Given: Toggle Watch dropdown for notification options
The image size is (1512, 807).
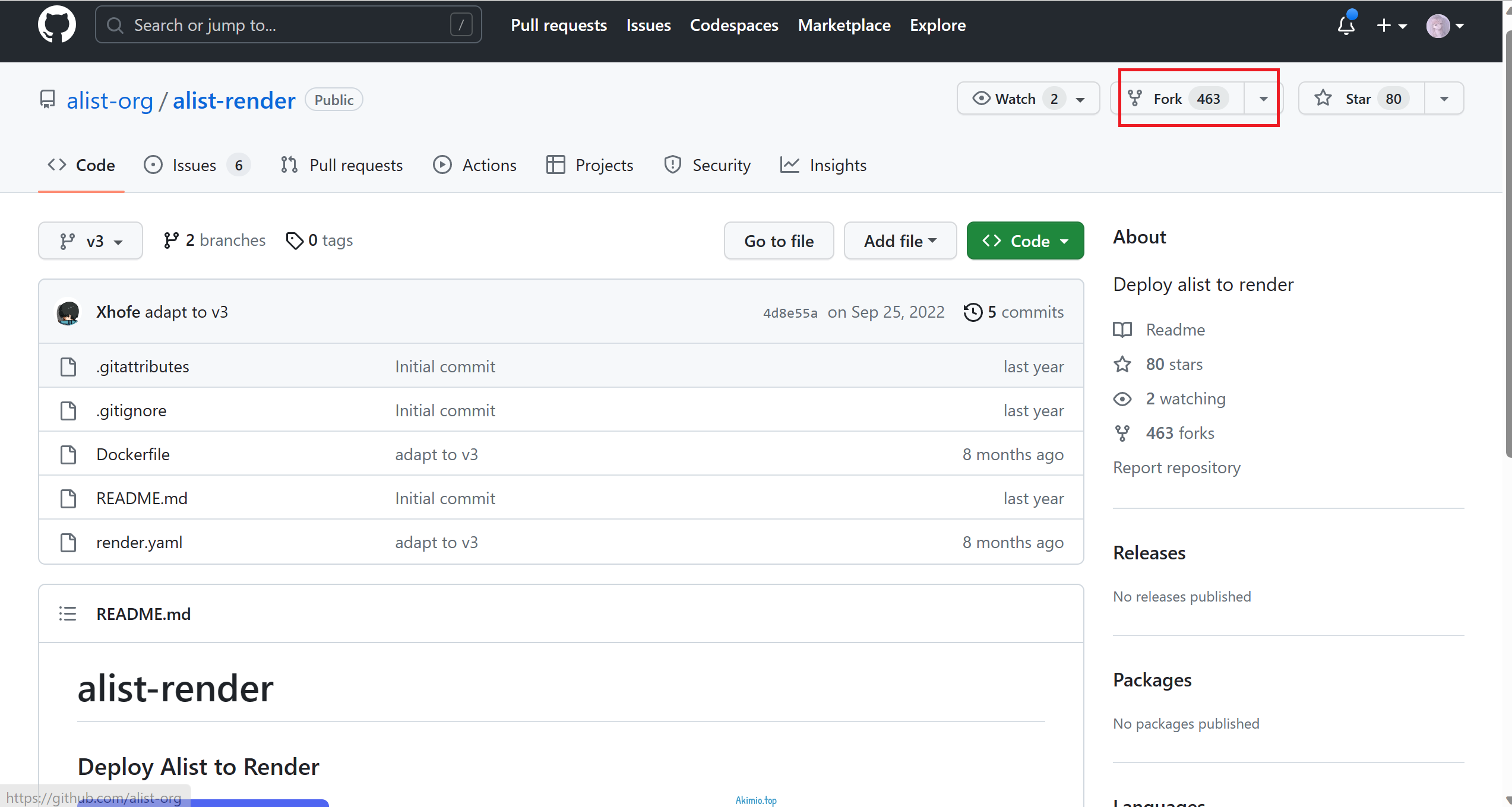Looking at the screenshot, I should pyautogui.click(x=1080, y=99).
